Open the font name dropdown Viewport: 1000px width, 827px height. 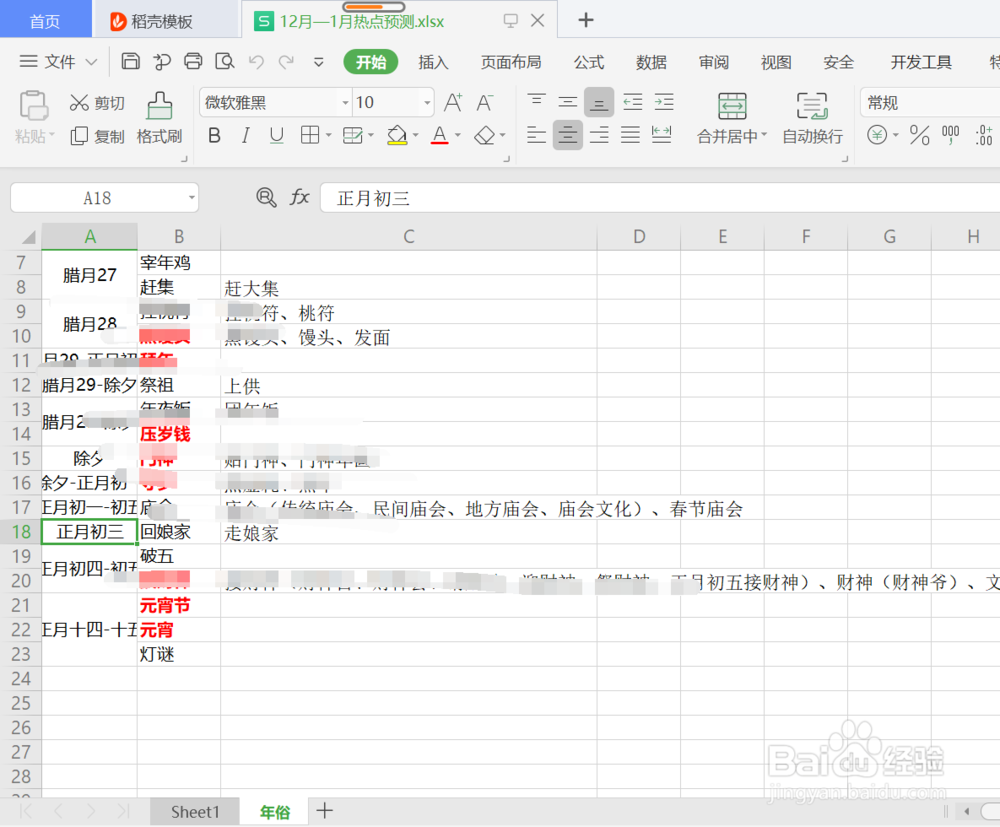pyautogui.click(x=345, y=103)
